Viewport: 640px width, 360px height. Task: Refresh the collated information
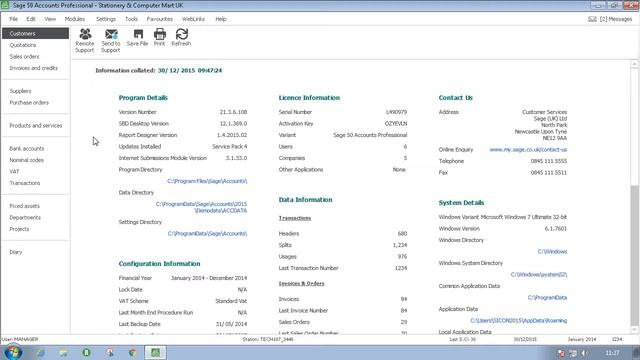tap(181, 38)
